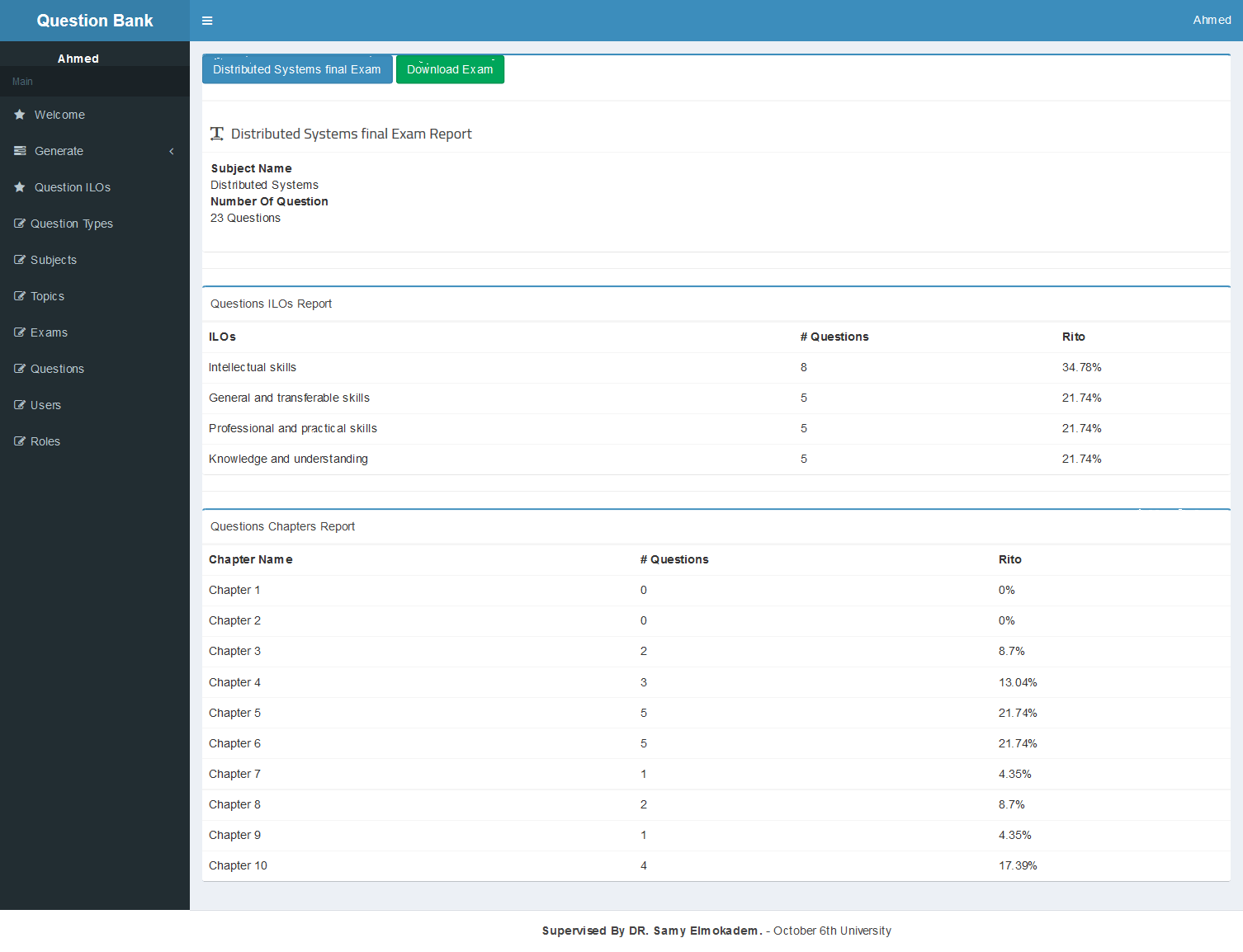Image resolution: width=1243 pixels, height=952 pixels.
Task: Expand the Generate submenu chevron
Action: point(172,151)
